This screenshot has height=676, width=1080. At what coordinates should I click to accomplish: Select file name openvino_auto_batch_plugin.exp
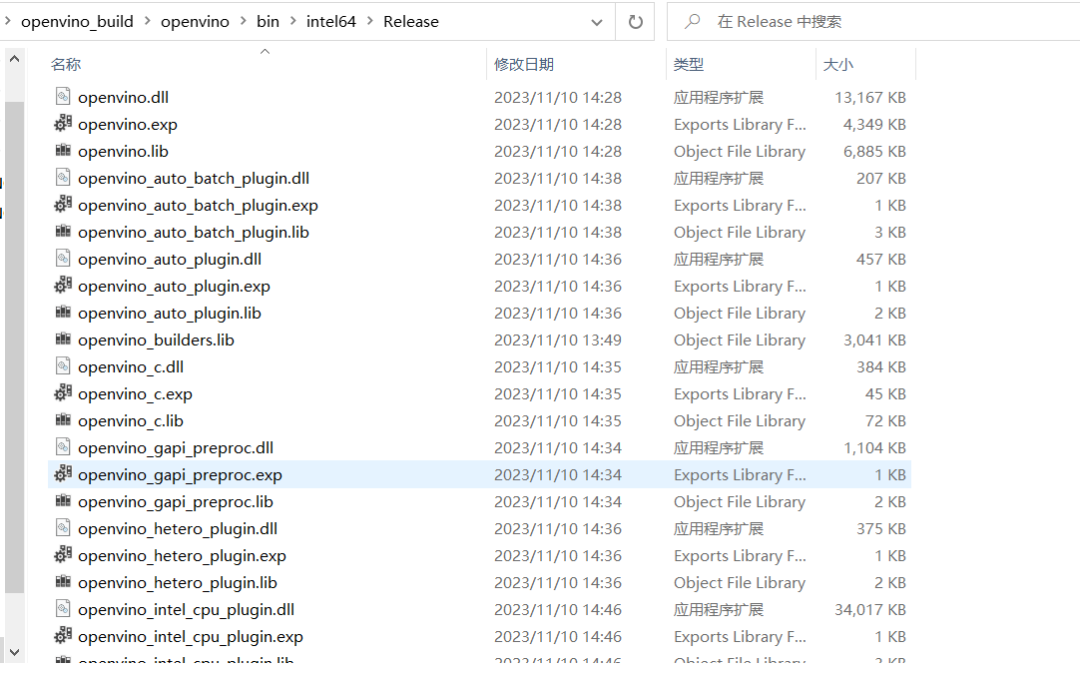[x=198, y=205]
